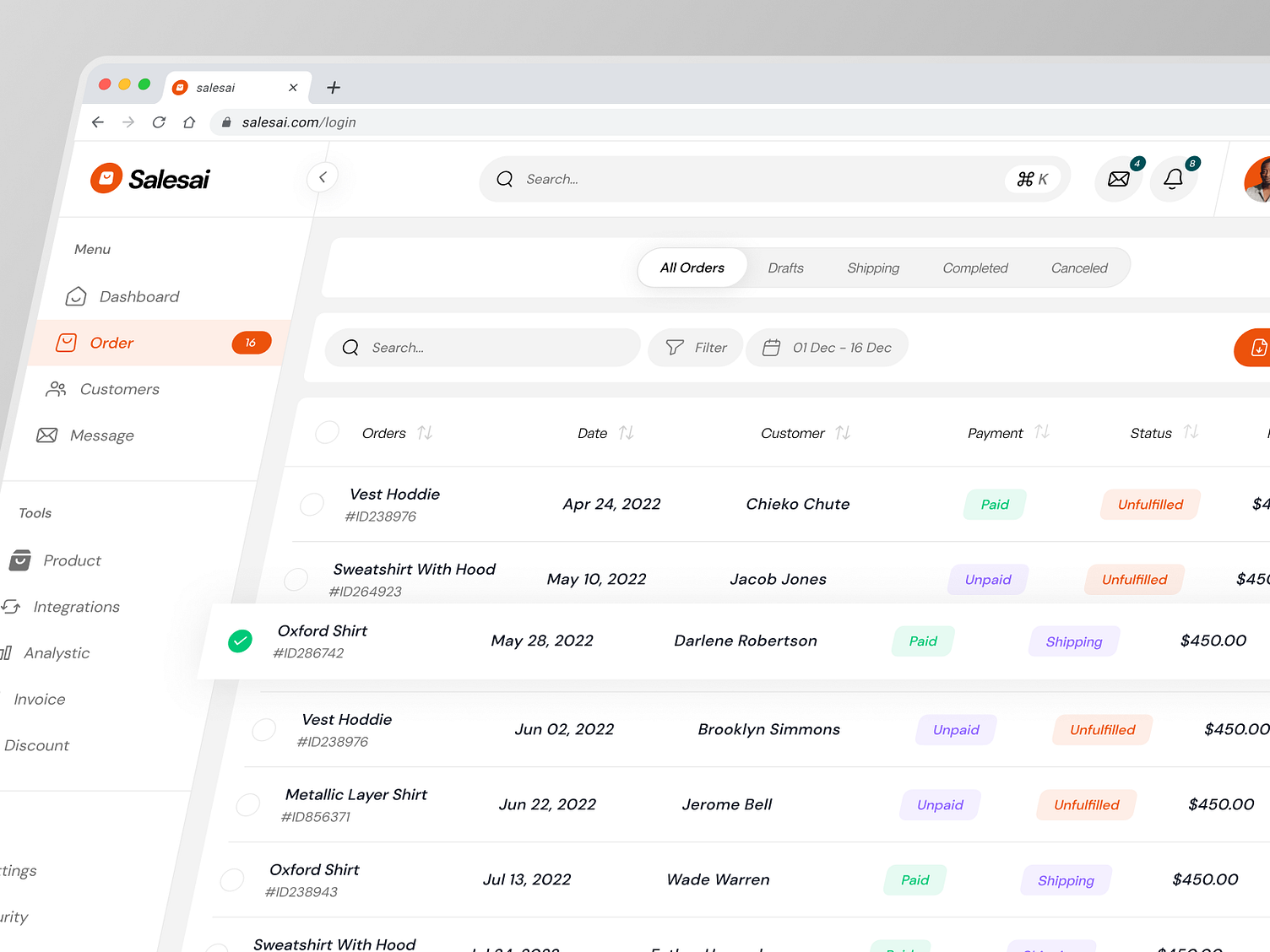Click the orange export orders icon

coord(1257,348)
